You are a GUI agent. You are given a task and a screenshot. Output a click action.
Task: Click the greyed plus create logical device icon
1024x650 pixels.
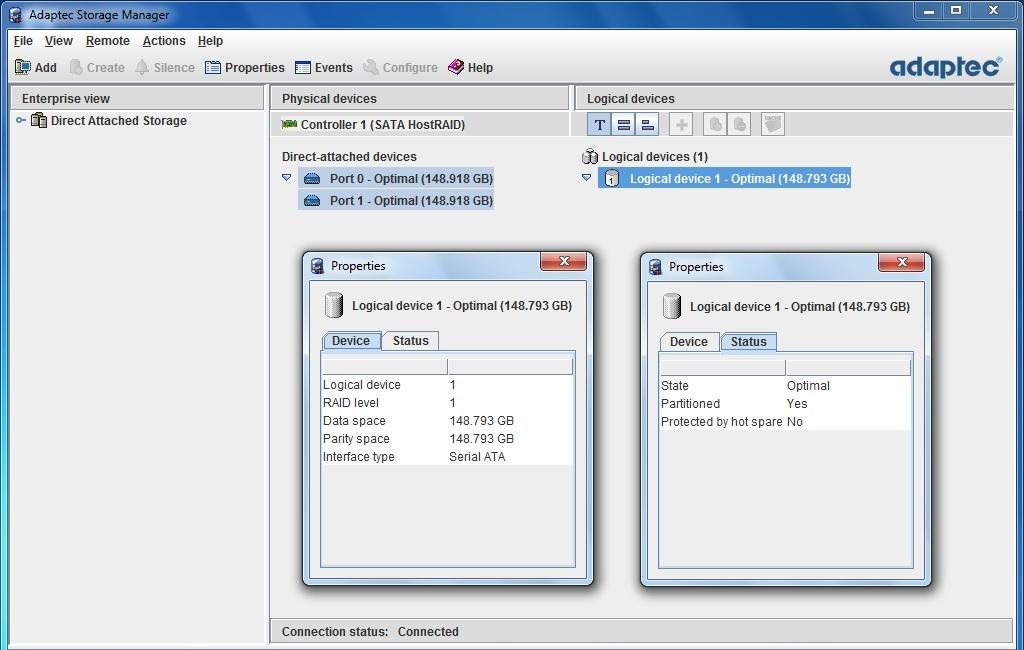pyautogui.click(x=681, y=124)
